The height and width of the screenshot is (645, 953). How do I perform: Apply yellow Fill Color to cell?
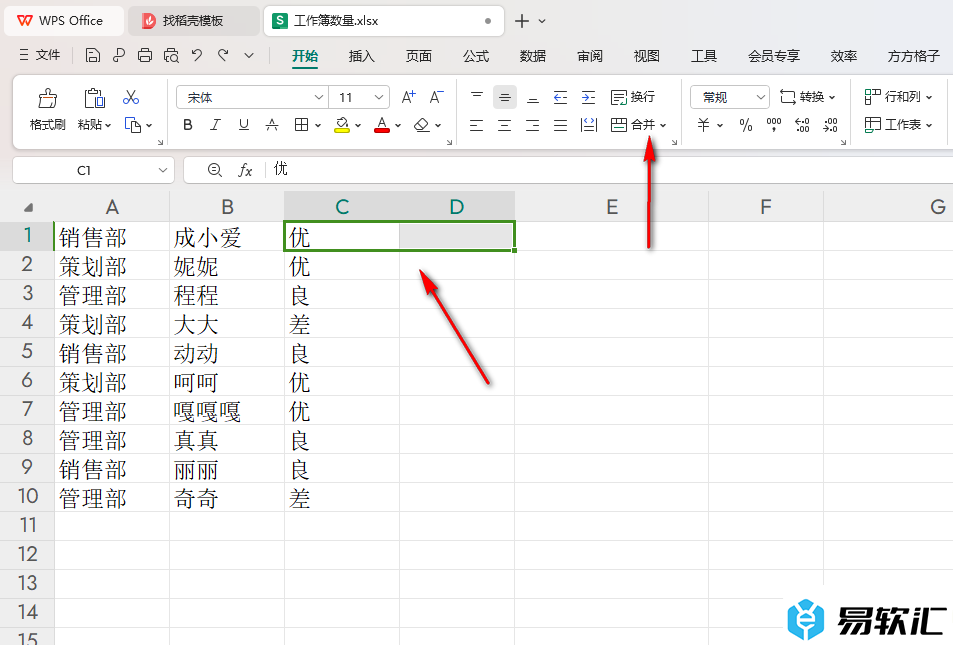[342, 125]
